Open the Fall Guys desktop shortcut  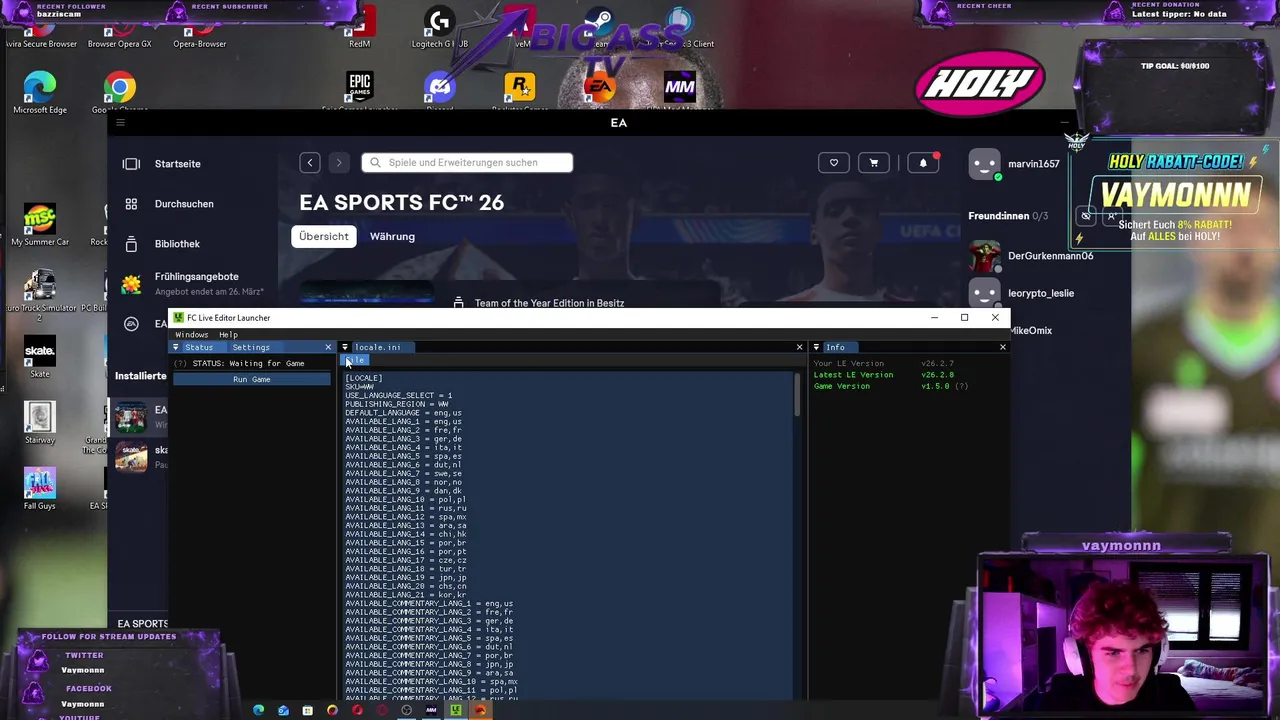point(40,488)
